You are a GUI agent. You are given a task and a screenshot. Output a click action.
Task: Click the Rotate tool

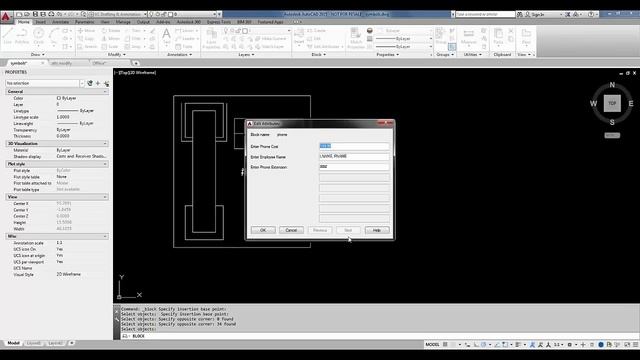coord(111,31)
